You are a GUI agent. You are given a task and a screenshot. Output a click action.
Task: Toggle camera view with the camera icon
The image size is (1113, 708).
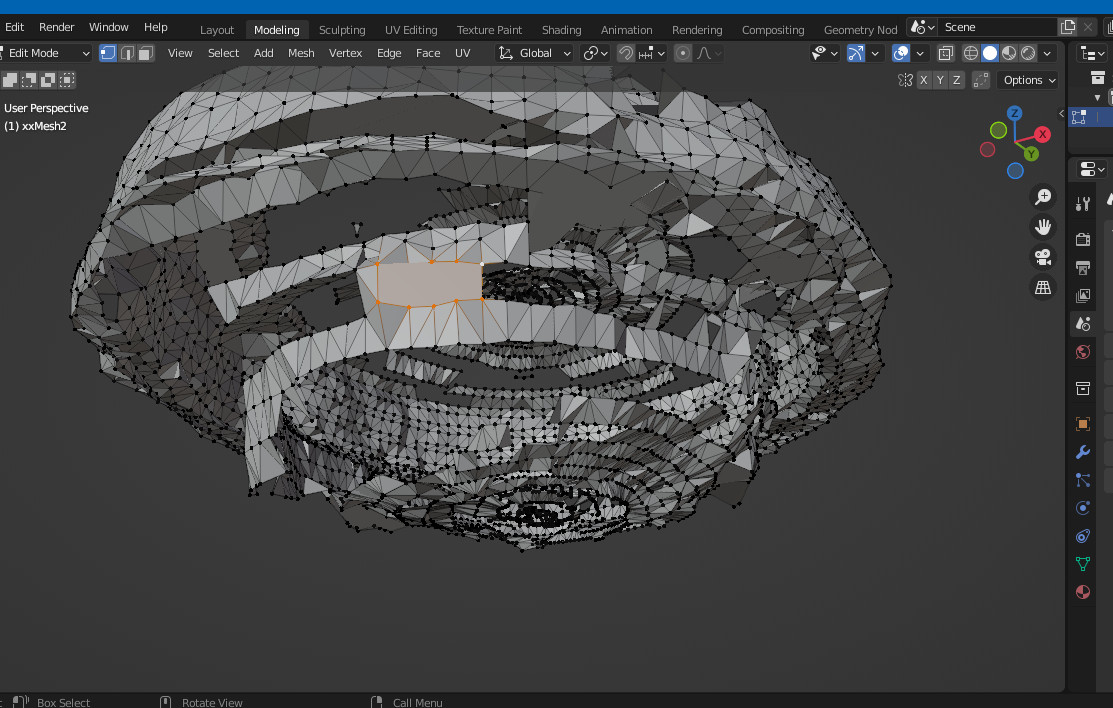(x=1043, y=257)
